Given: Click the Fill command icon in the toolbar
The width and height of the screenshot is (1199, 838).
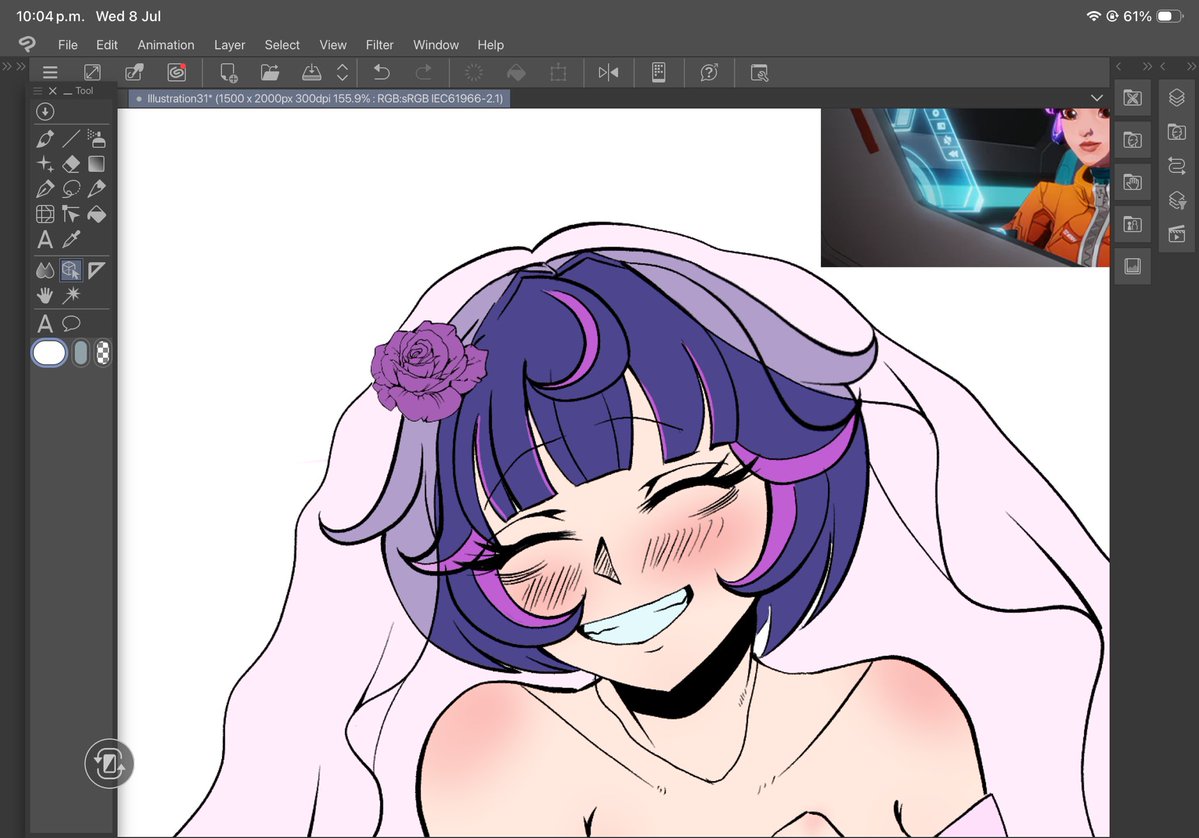Looking at the screenshot, I should coord(516,73).
